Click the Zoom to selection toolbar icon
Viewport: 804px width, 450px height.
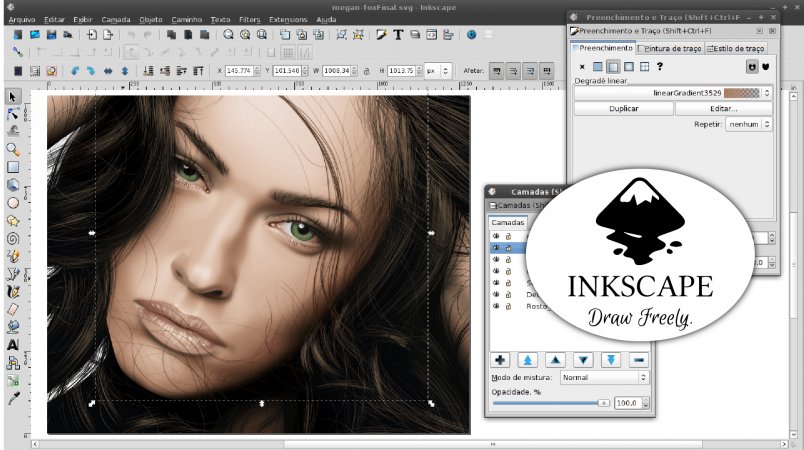click(x=228, y=35)
